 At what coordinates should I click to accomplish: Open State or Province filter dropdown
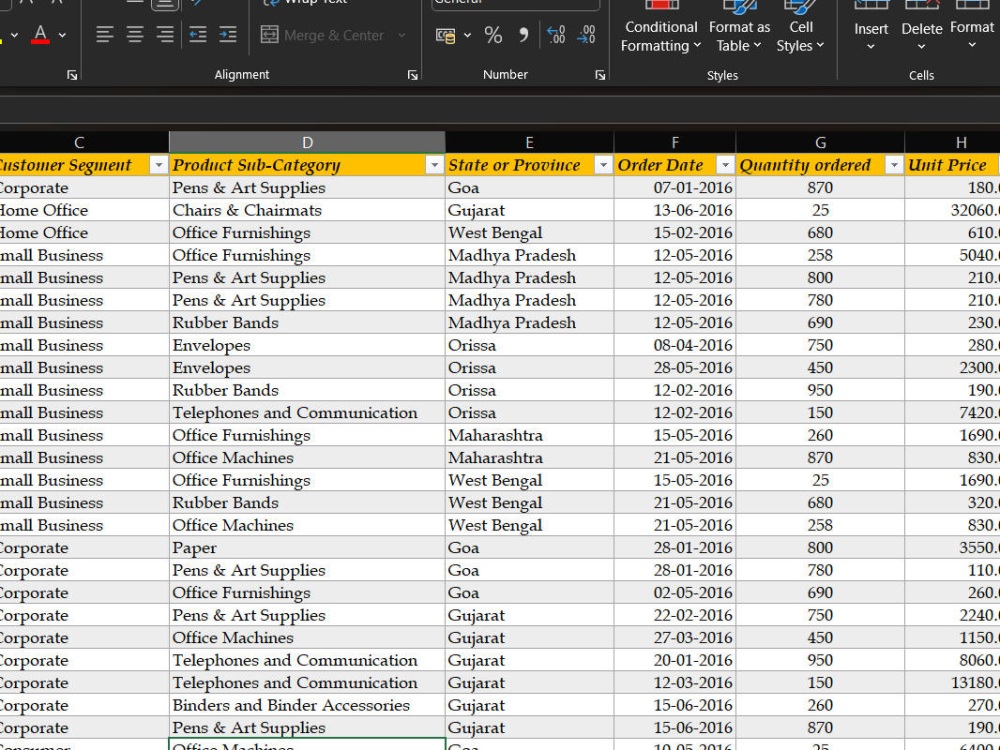pyautogui.click(x=603, y=166)
